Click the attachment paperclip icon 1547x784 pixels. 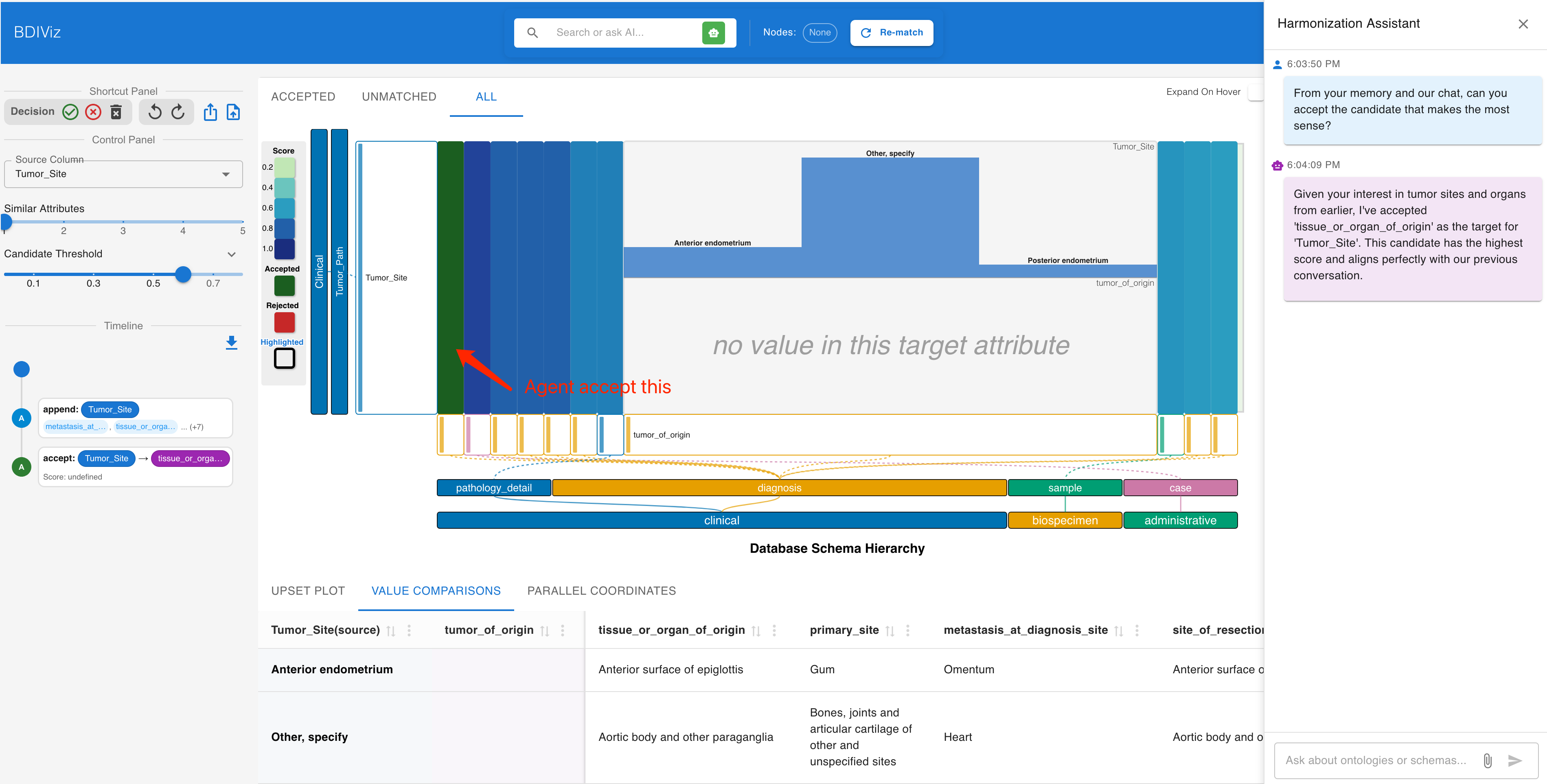[1487, 760]
